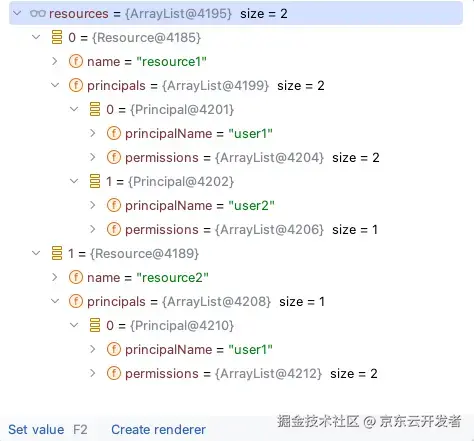The image size is (474, 441).
Task: Expand principalName under Principal@4201
Action: [x=93, y=133]
